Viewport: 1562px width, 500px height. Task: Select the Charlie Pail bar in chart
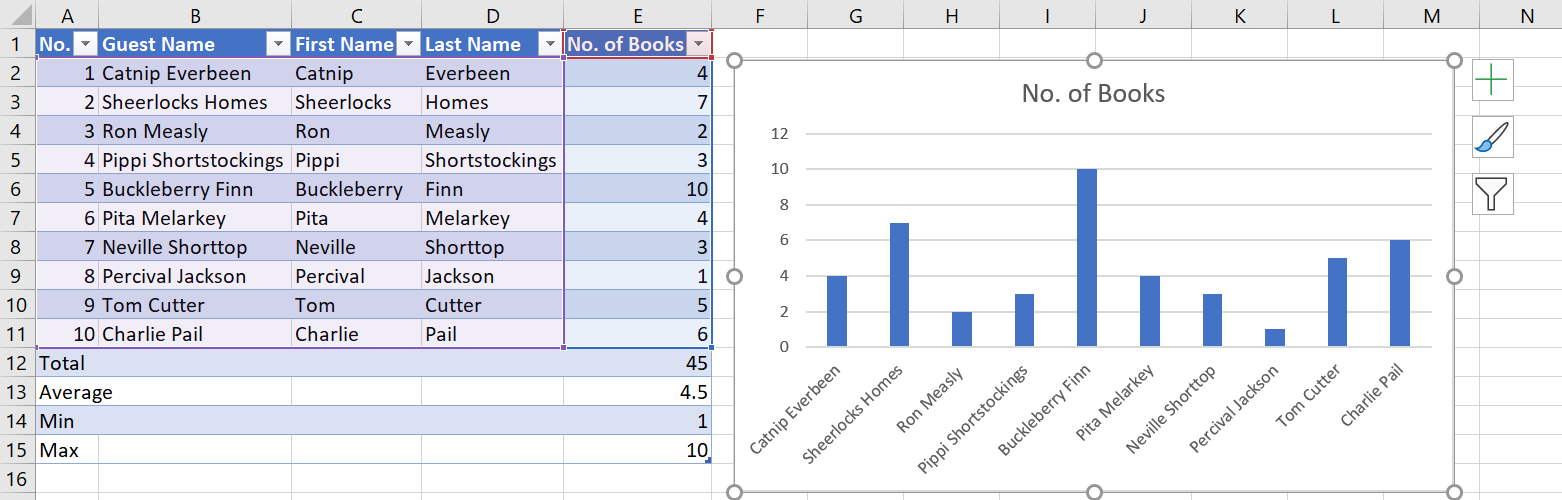[1399, 293]
